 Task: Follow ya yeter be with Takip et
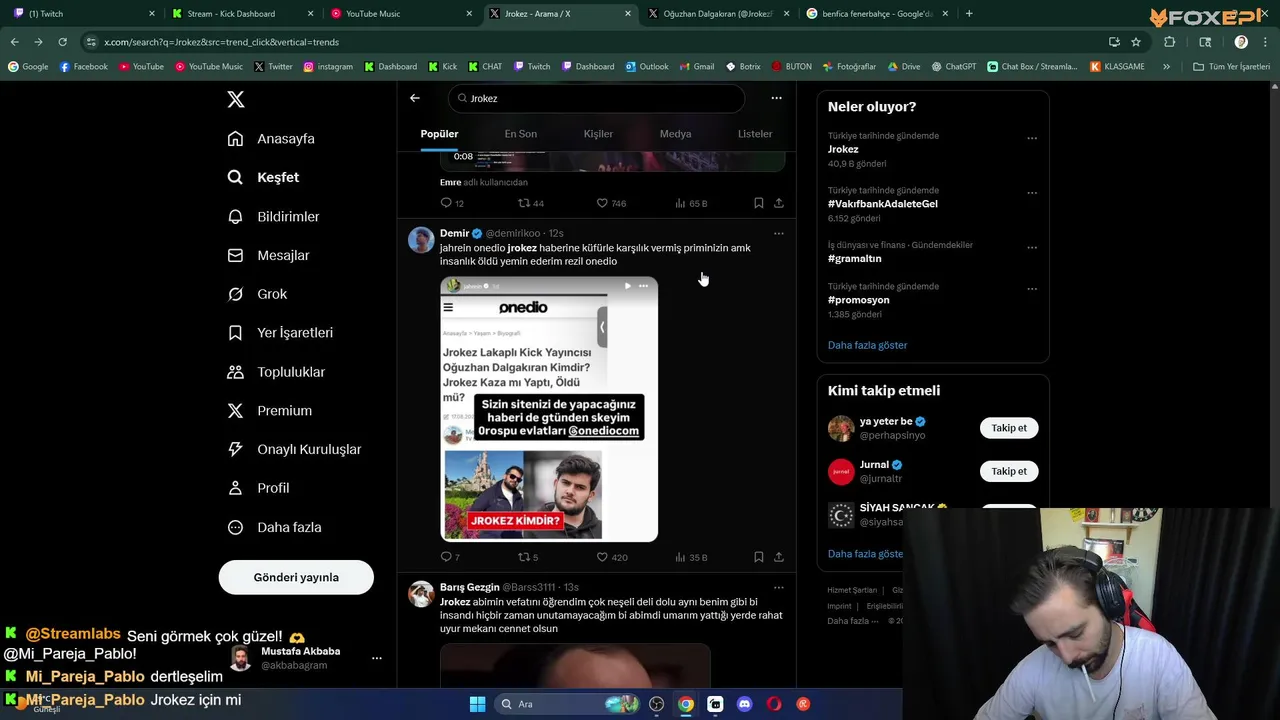(x=1009, y=428)
